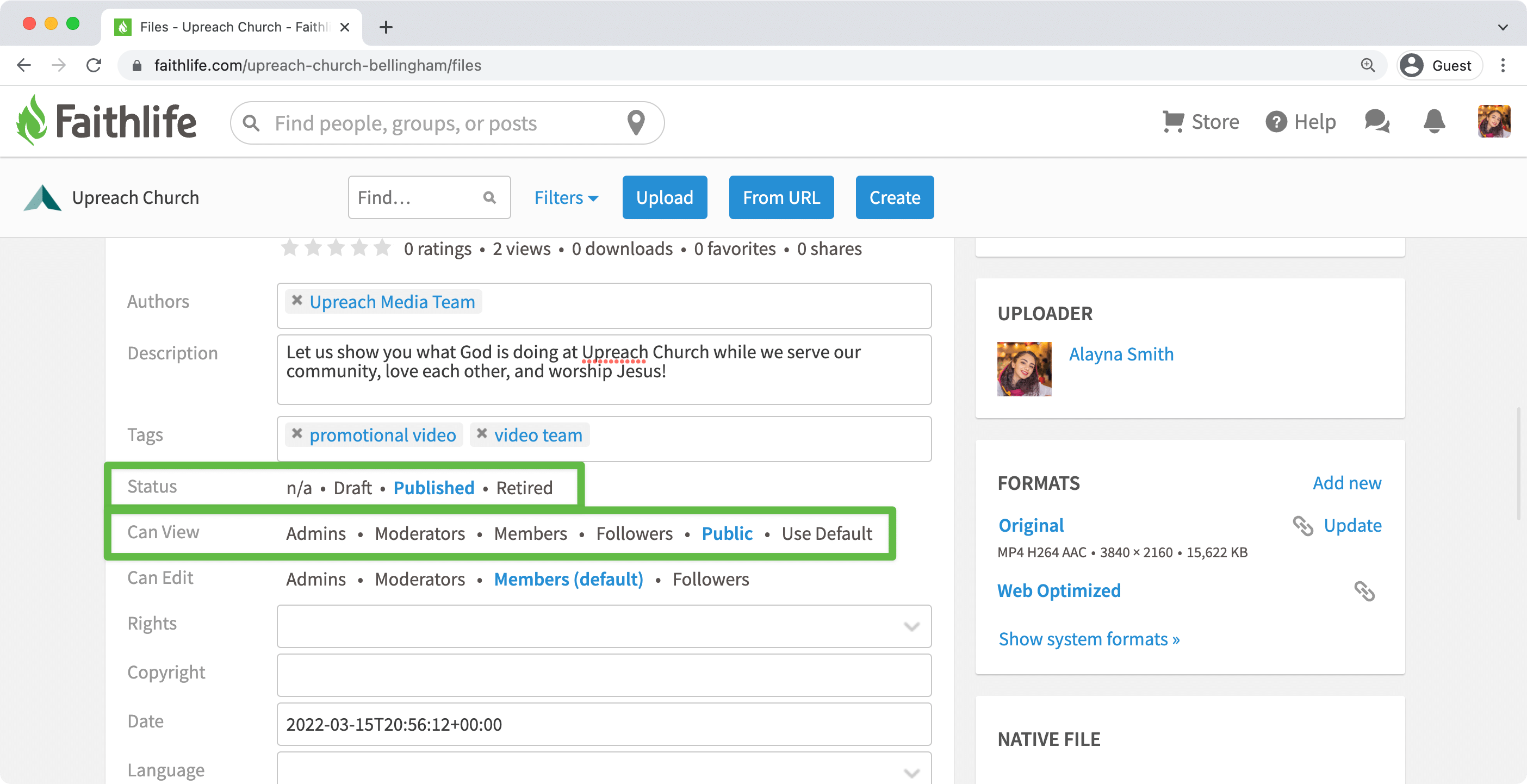The height and width of the screenshot is (784, 1527).
Task: Click the Upreach Church triangle logo
Action: coord(42,197)
